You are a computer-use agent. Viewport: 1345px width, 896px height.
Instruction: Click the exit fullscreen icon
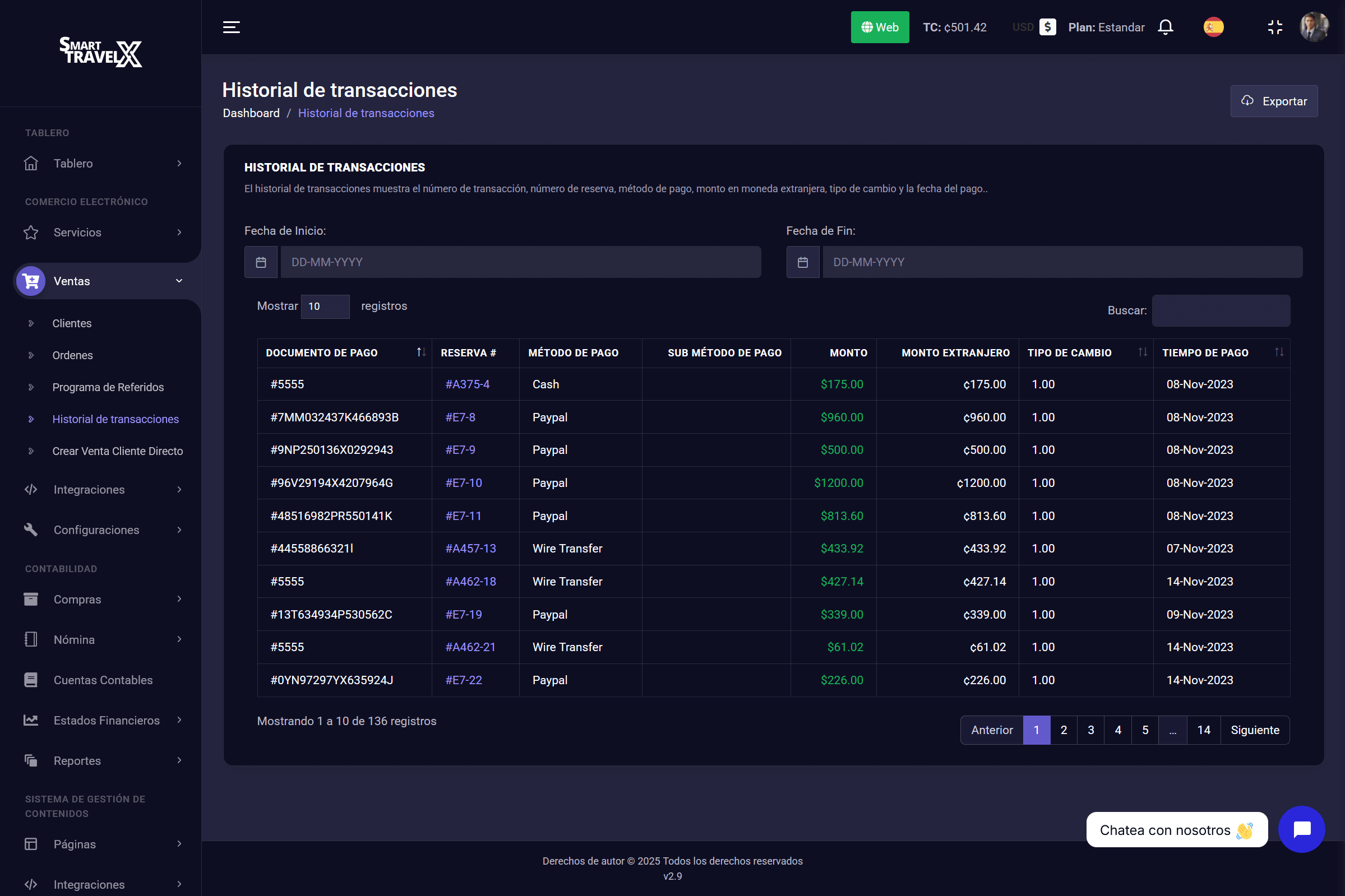(x=1275, y=27)
